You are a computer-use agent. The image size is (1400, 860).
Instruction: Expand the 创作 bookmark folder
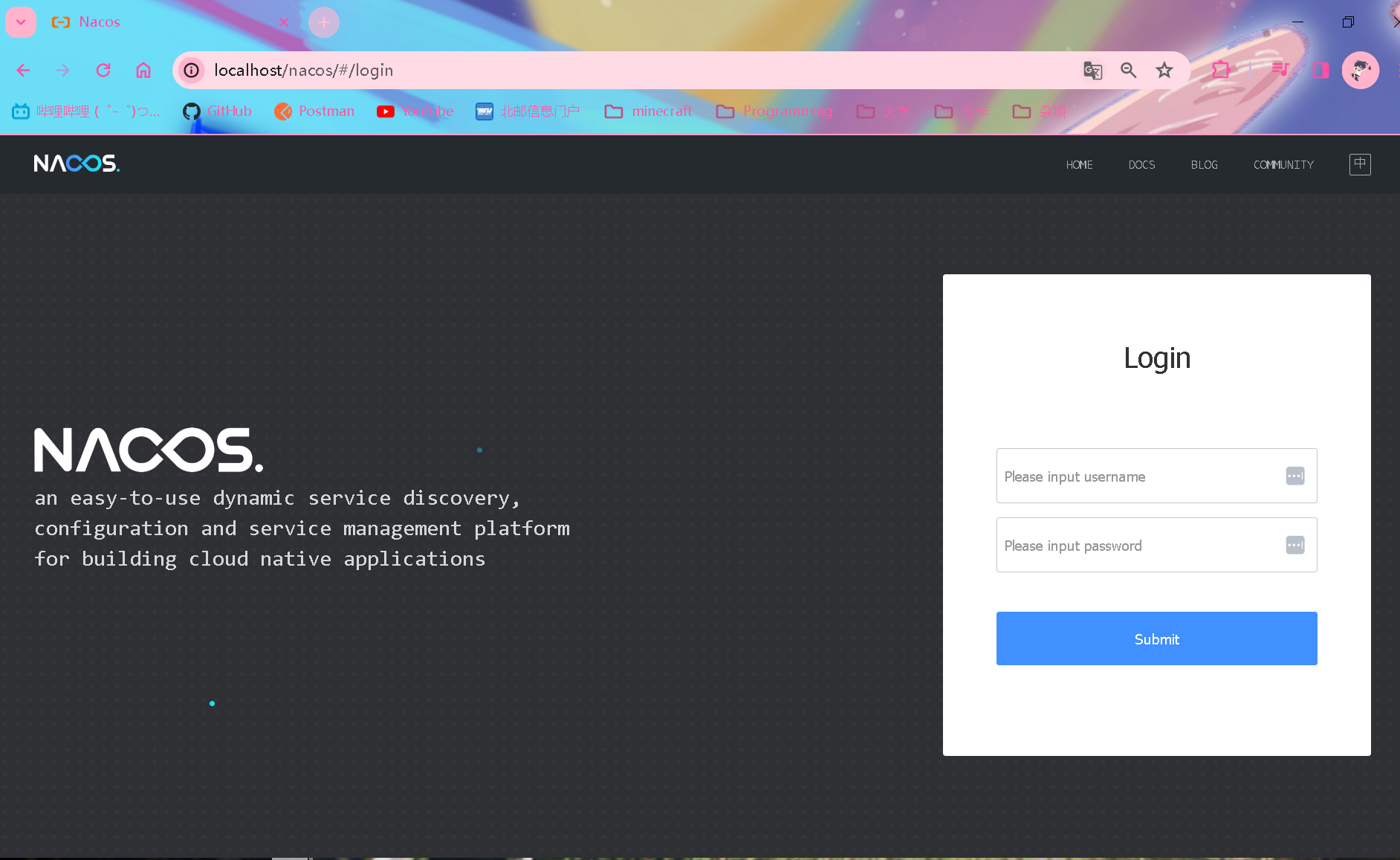(x=962, y=111)
